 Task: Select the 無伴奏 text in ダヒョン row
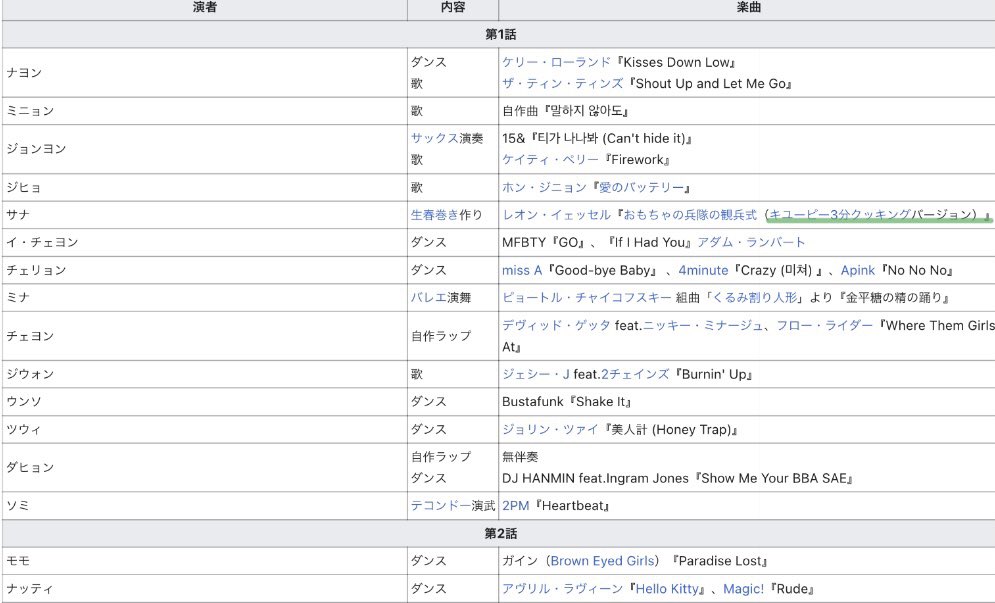(520, 456)
